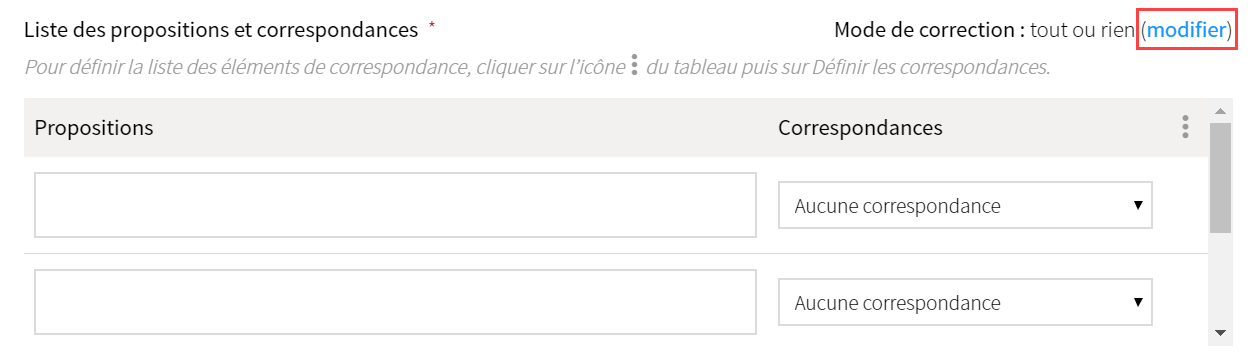Open the second Aucune correspondance dropdown
The width and height of the screenshot is (1257, 360).
[965, 302]
